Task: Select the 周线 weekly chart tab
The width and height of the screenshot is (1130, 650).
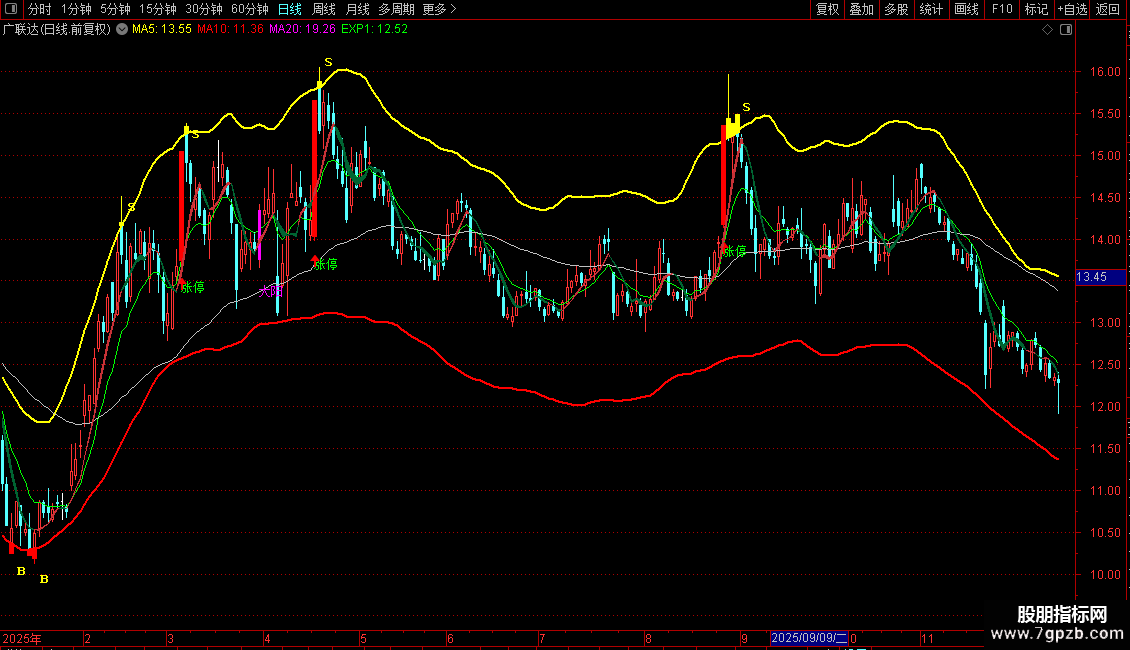Action: coord(324,9)
